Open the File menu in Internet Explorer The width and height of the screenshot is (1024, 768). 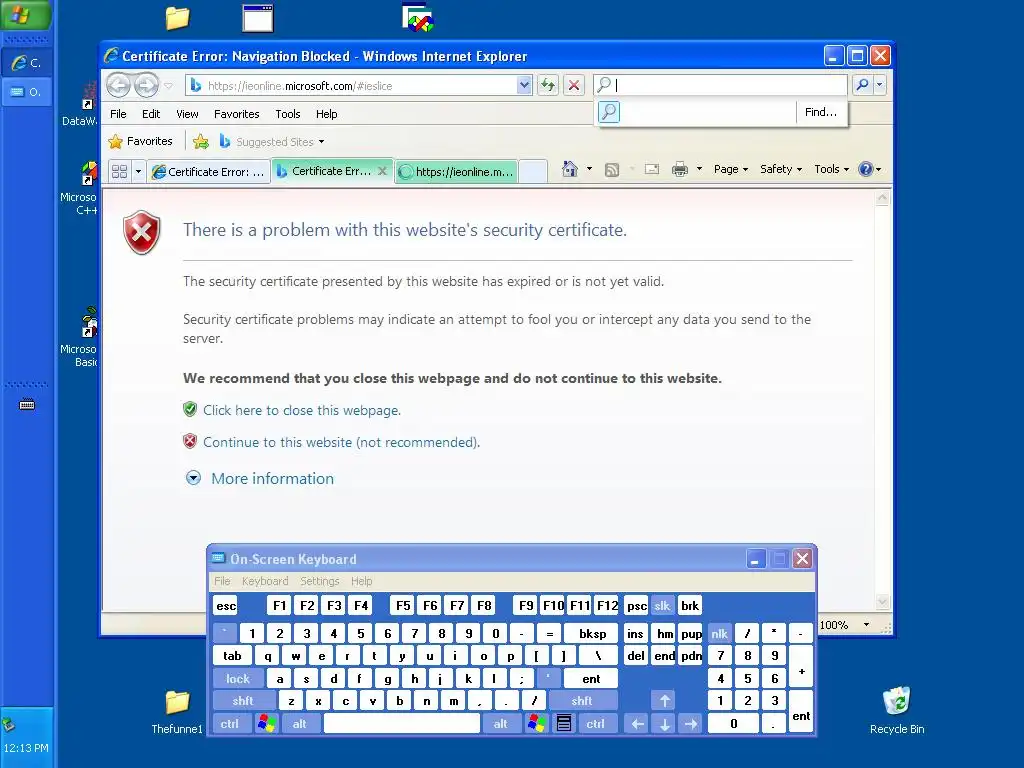tap(118, 114)
